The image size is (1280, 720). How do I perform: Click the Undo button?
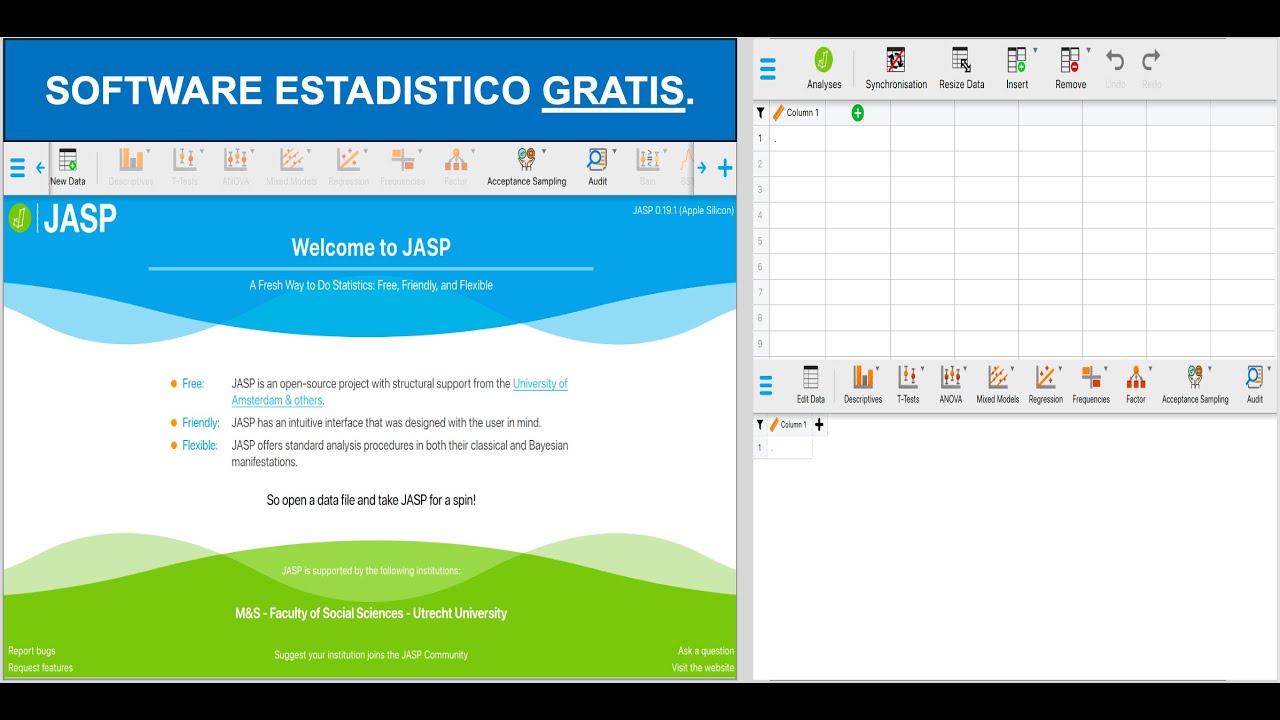(1115, 68)
